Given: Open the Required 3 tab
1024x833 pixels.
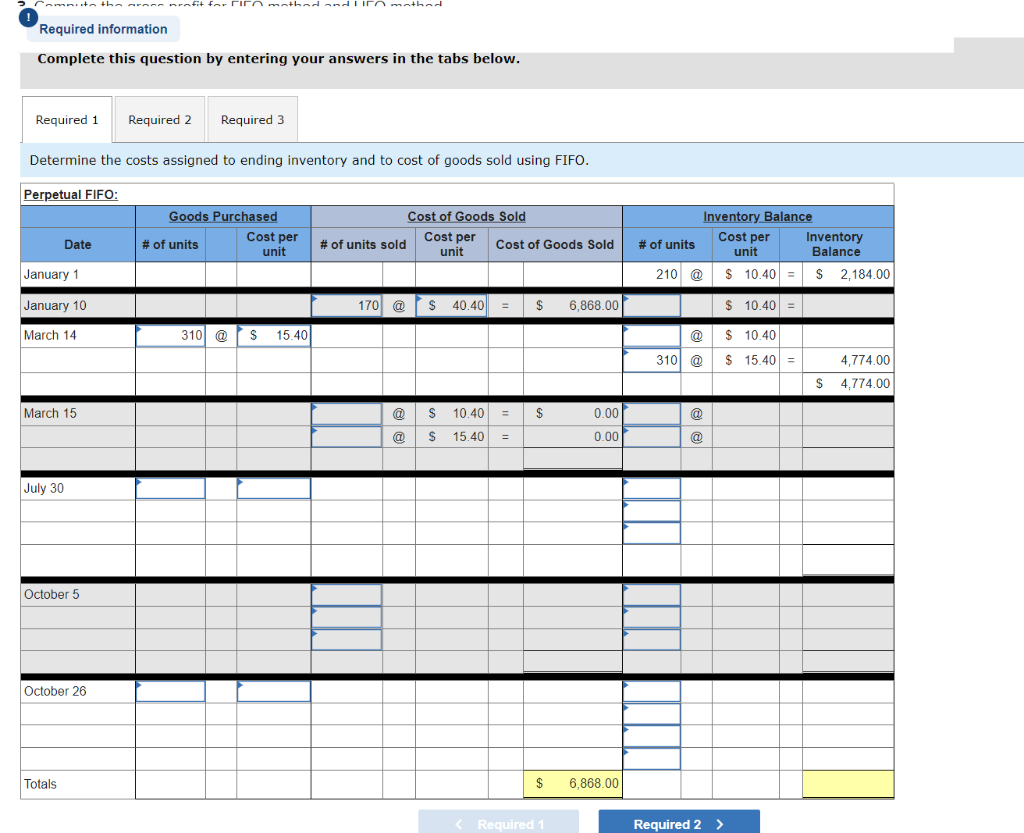Looking at the screenshot, I should pos(252,119).
